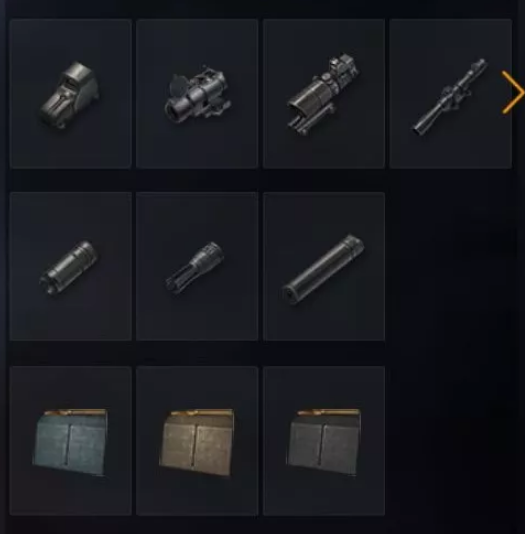Show more scopes with the orange right chevron
This screenshot has height=534, width=525.
513,92
